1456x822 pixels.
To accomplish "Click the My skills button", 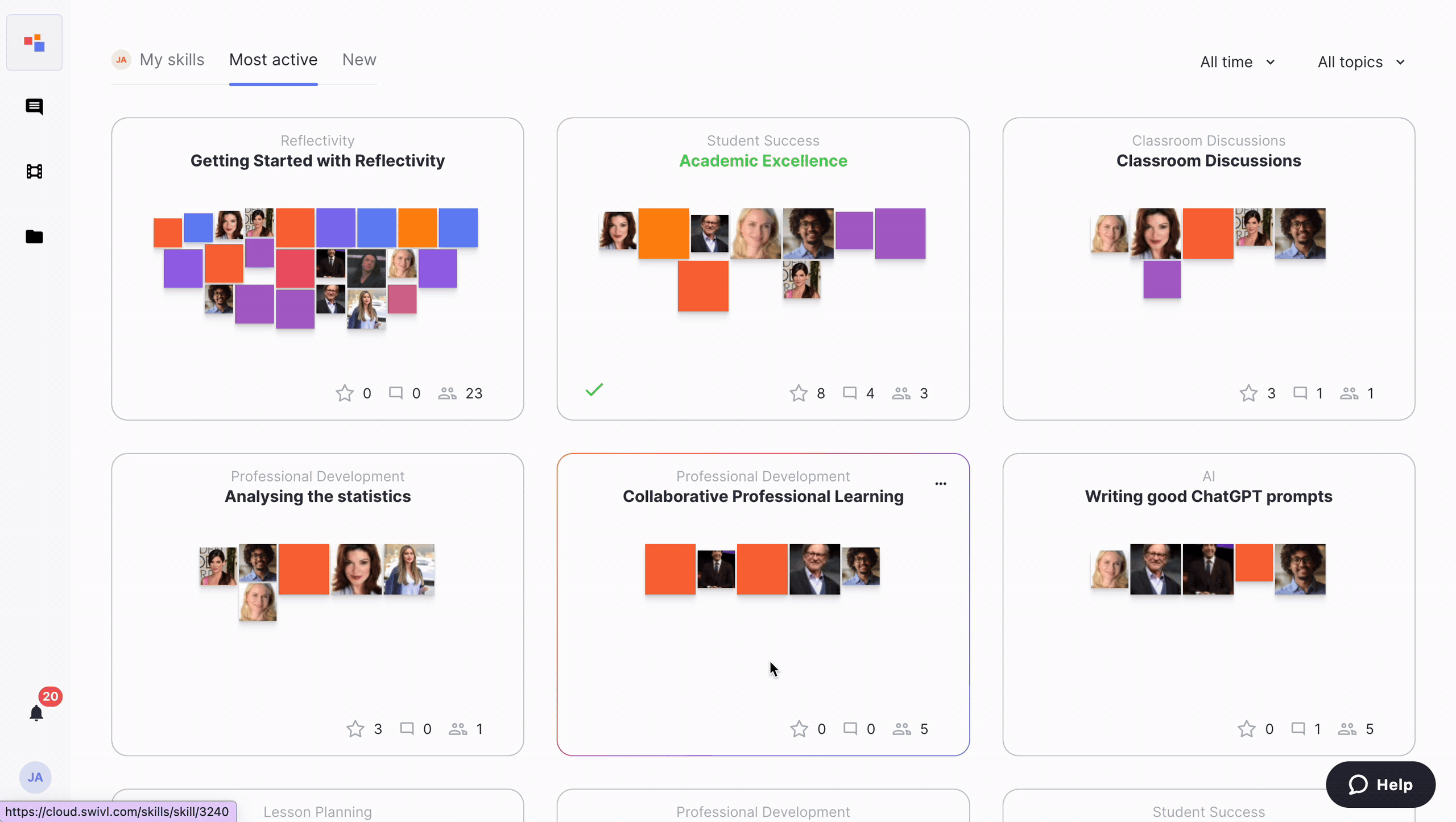I will click(172, 59).
